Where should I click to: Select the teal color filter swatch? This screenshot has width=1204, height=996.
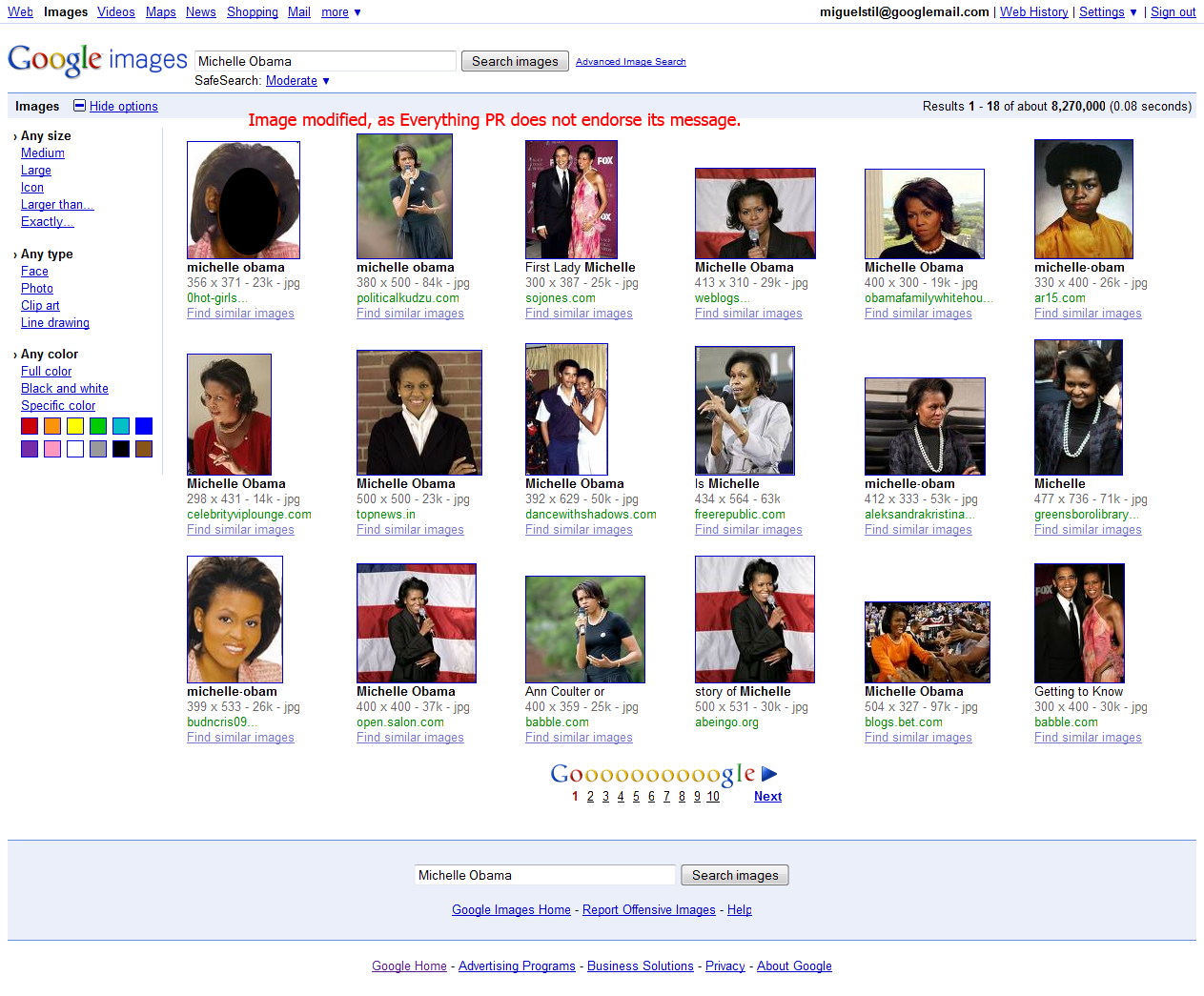click(x=121, y=426)
